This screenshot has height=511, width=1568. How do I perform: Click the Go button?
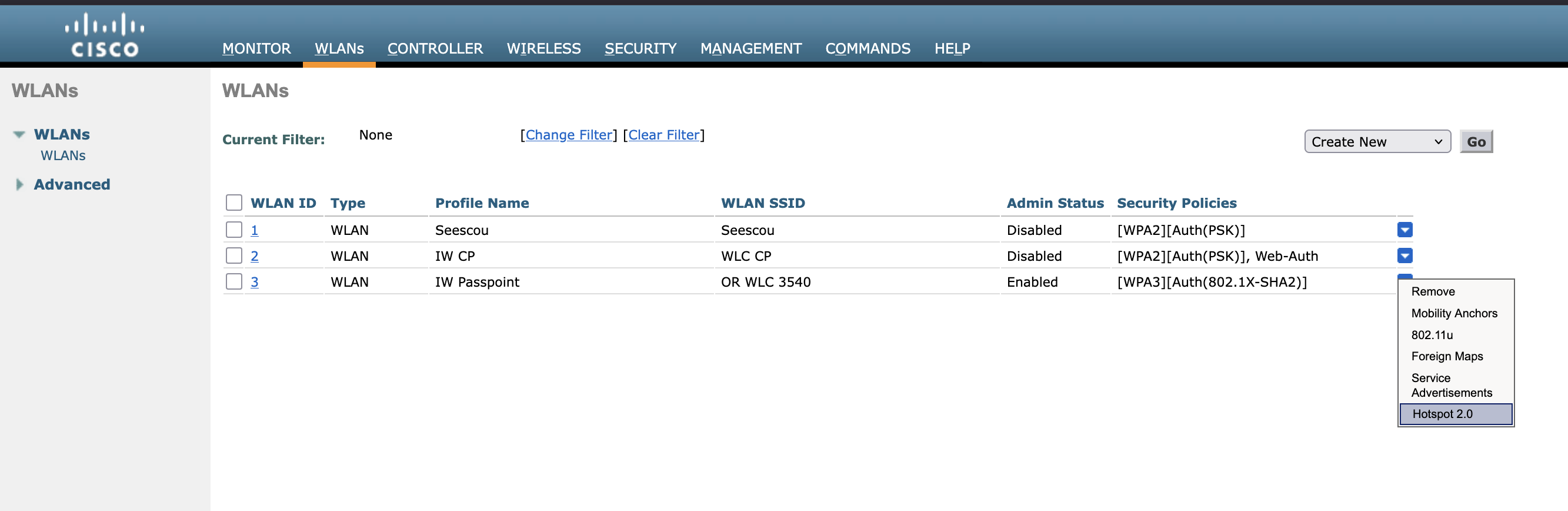point(1476,142)
